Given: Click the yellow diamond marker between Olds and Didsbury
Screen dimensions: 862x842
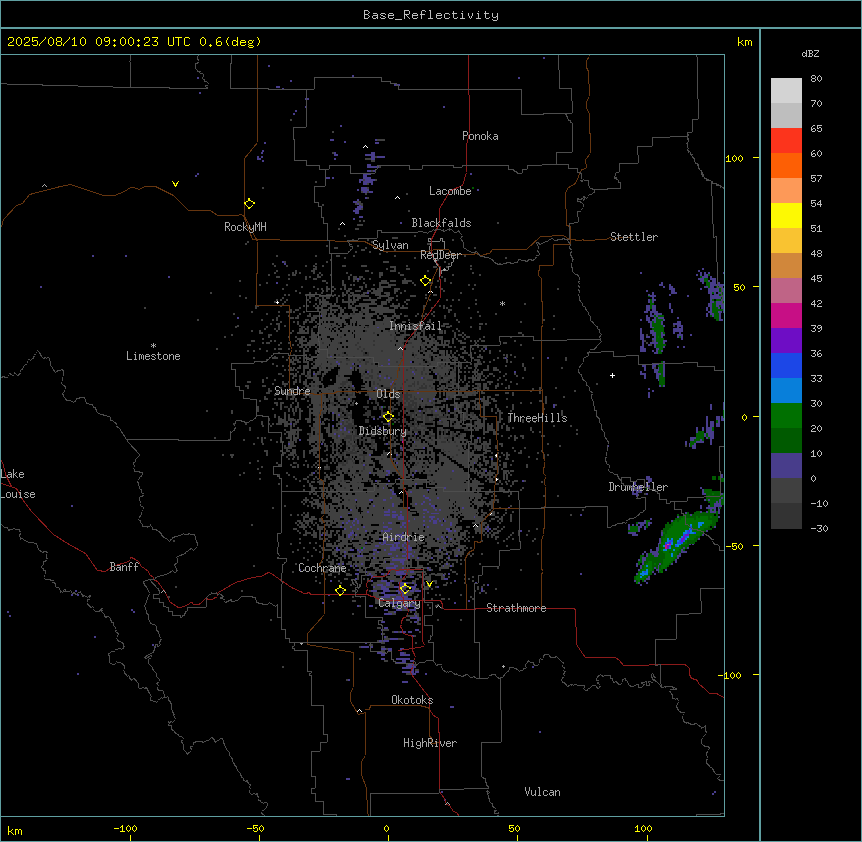Looking at the screenshot, I should [388, 417].
